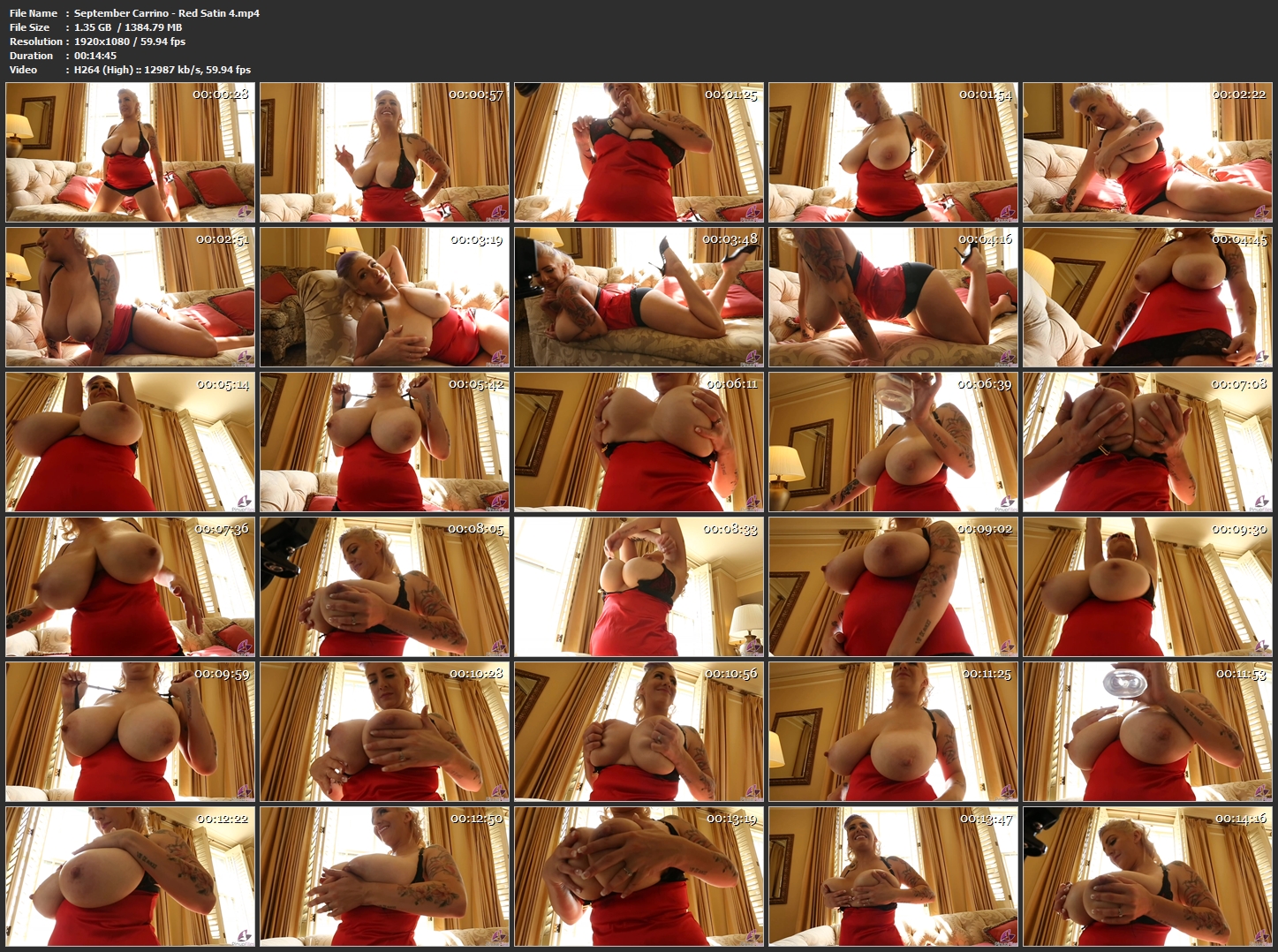The height and width of the screenshot is (952, 1278).
Task: Select the thumbnail timestamped 00:02:51
Action: coord(130,297)
